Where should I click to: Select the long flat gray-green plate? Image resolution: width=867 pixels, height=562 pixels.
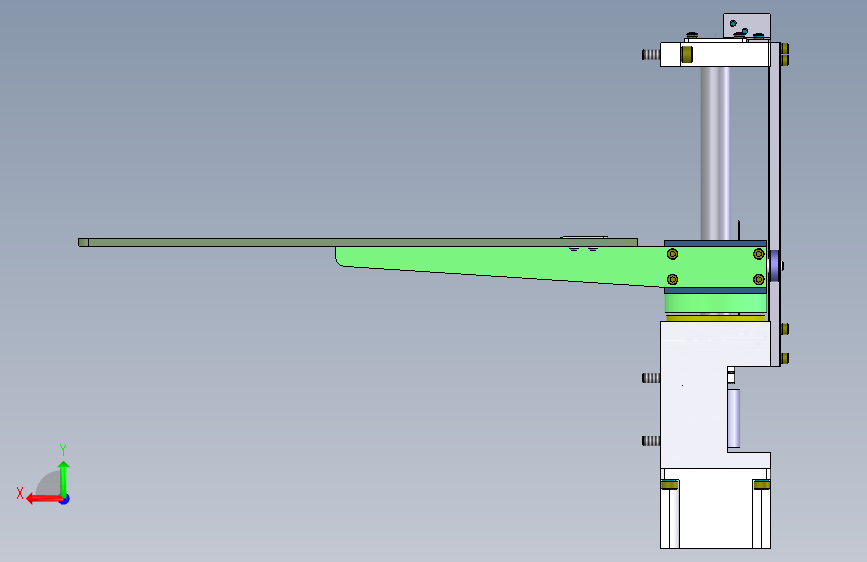pos(358,242)
